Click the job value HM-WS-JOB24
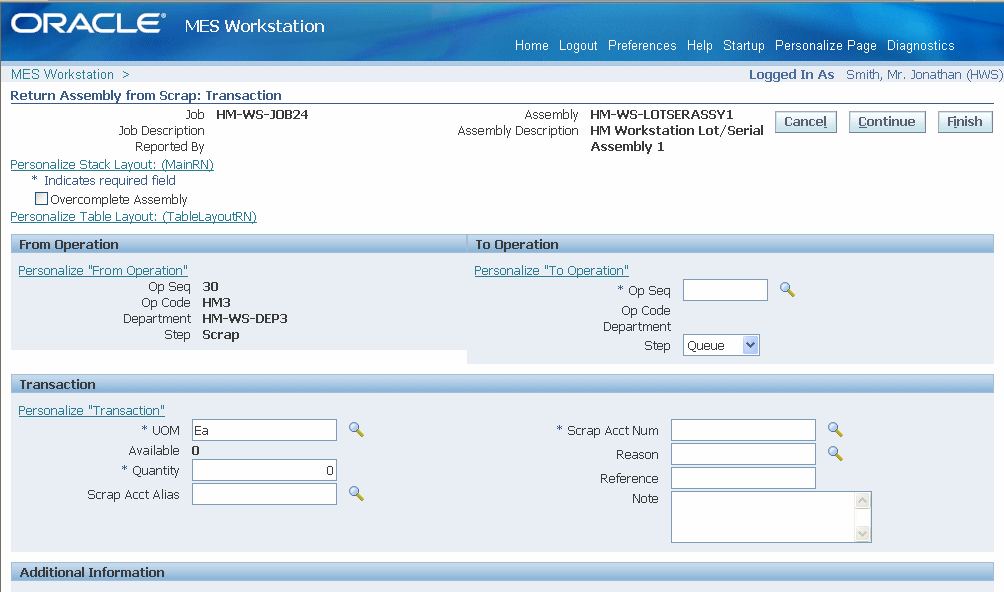 [263, 115]
